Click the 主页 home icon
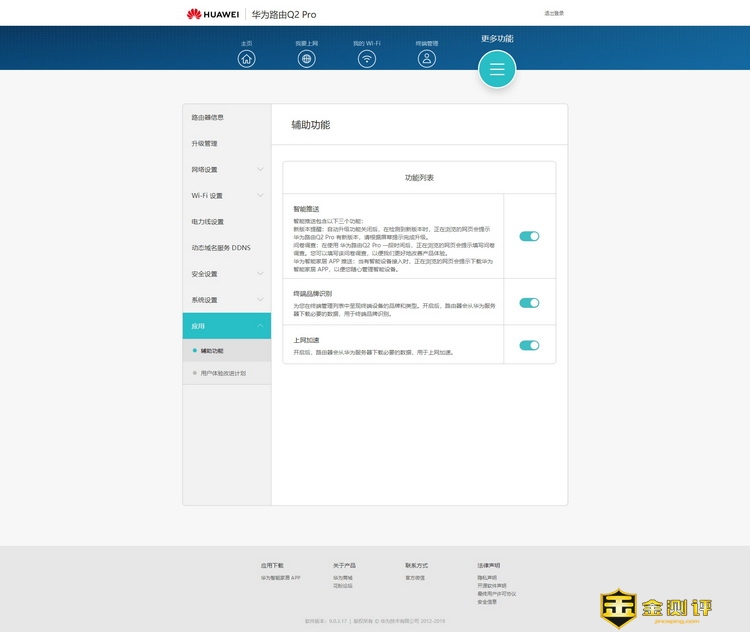This screenshot has width=750, height=632. 247,58
